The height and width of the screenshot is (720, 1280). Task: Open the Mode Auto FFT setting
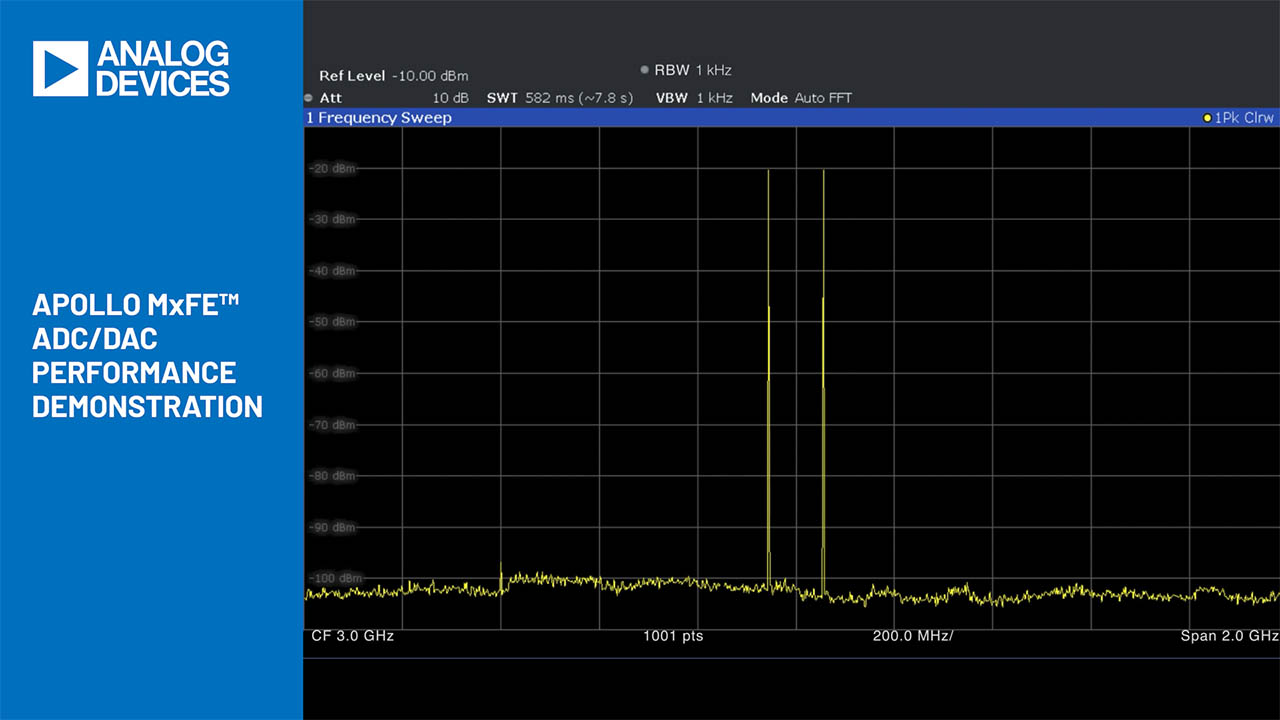click(801, 98)
